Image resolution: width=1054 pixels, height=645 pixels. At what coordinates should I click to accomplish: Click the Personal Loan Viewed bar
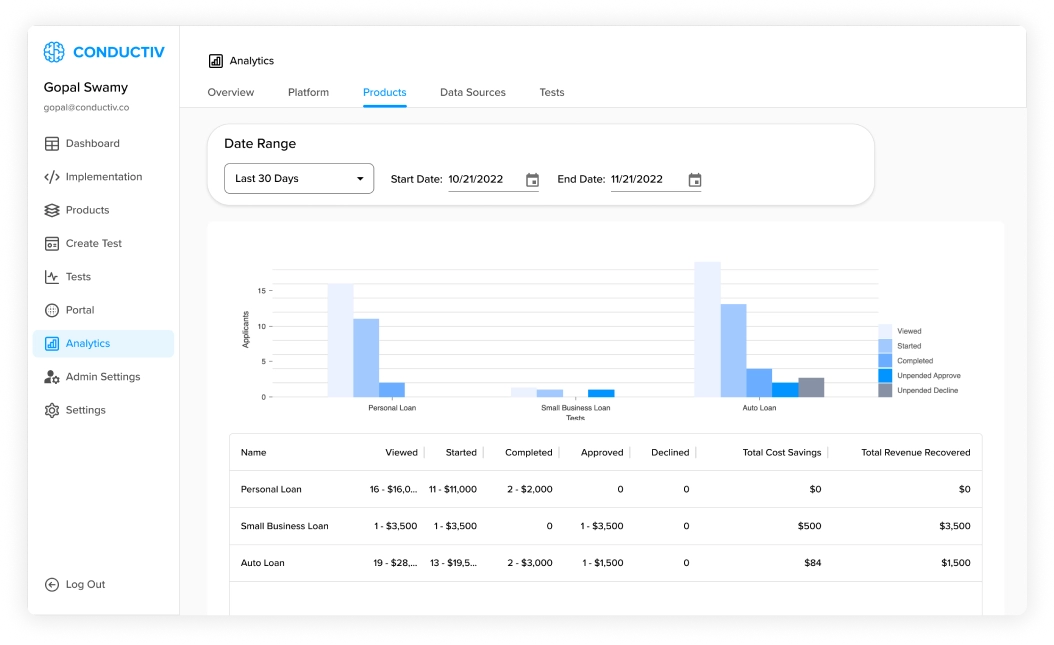(340, 341)
